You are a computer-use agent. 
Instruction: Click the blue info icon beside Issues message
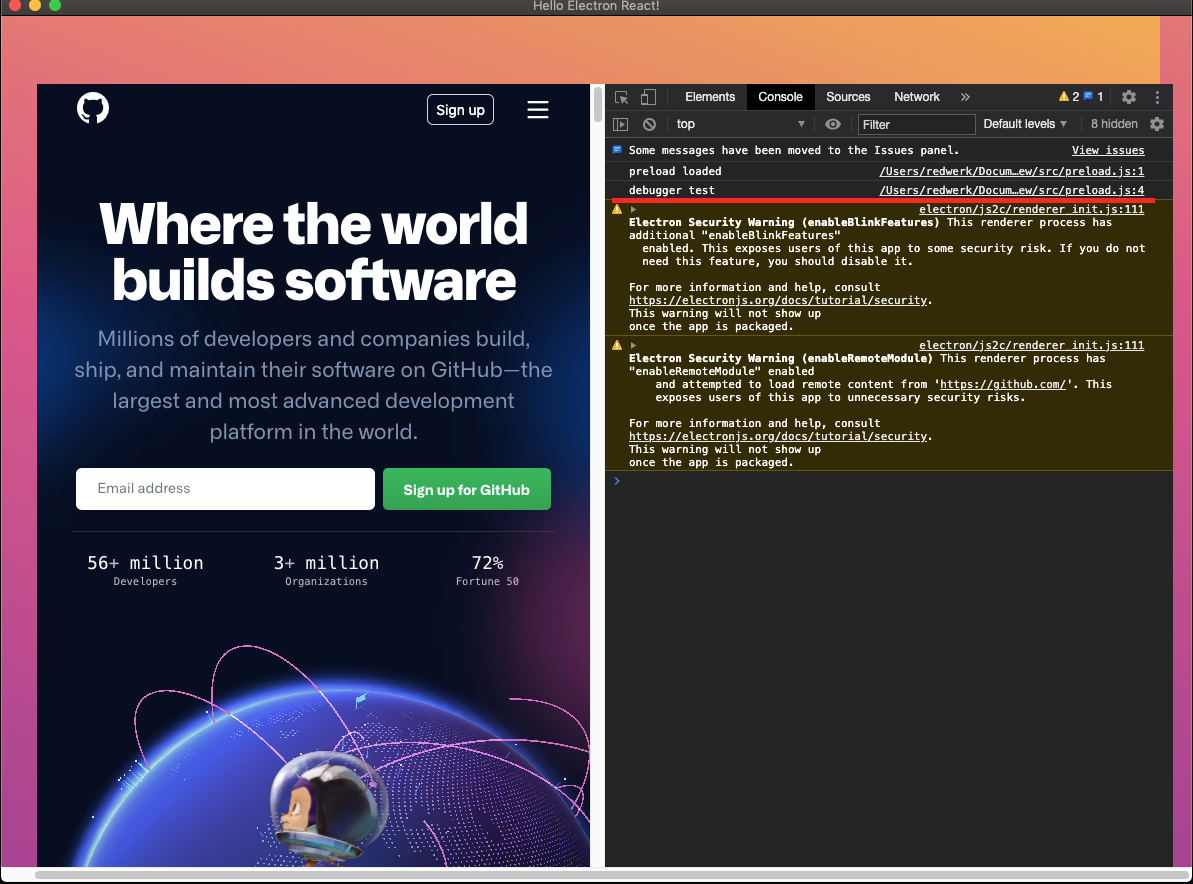tap(617, 150)
